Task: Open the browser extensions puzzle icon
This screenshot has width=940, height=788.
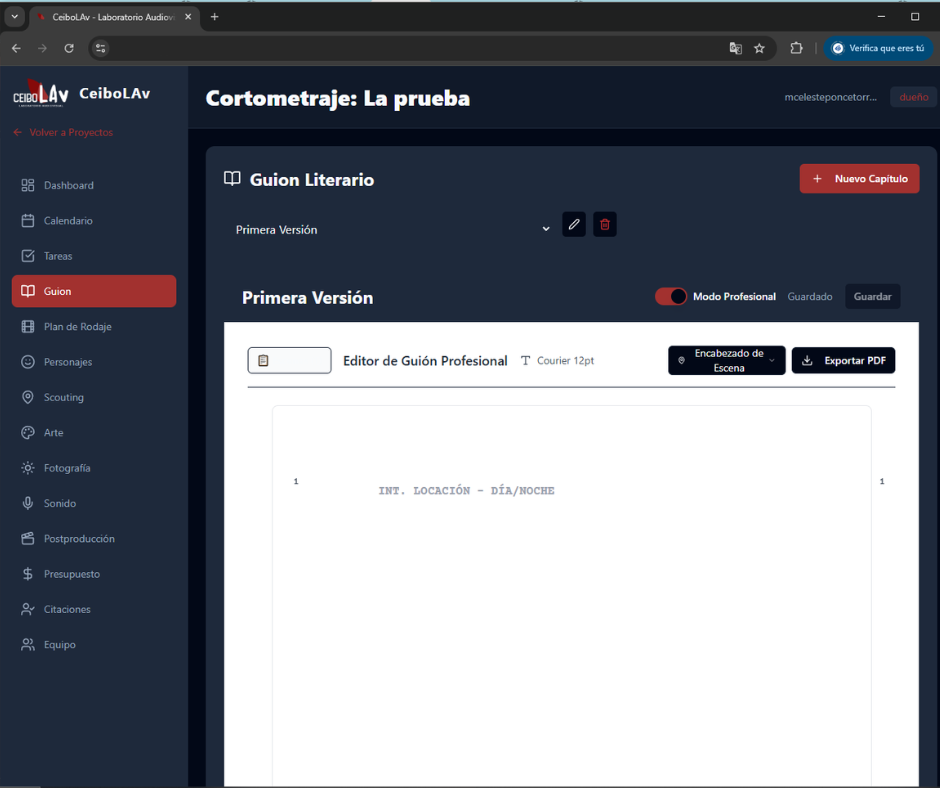Action: point(796,48)
